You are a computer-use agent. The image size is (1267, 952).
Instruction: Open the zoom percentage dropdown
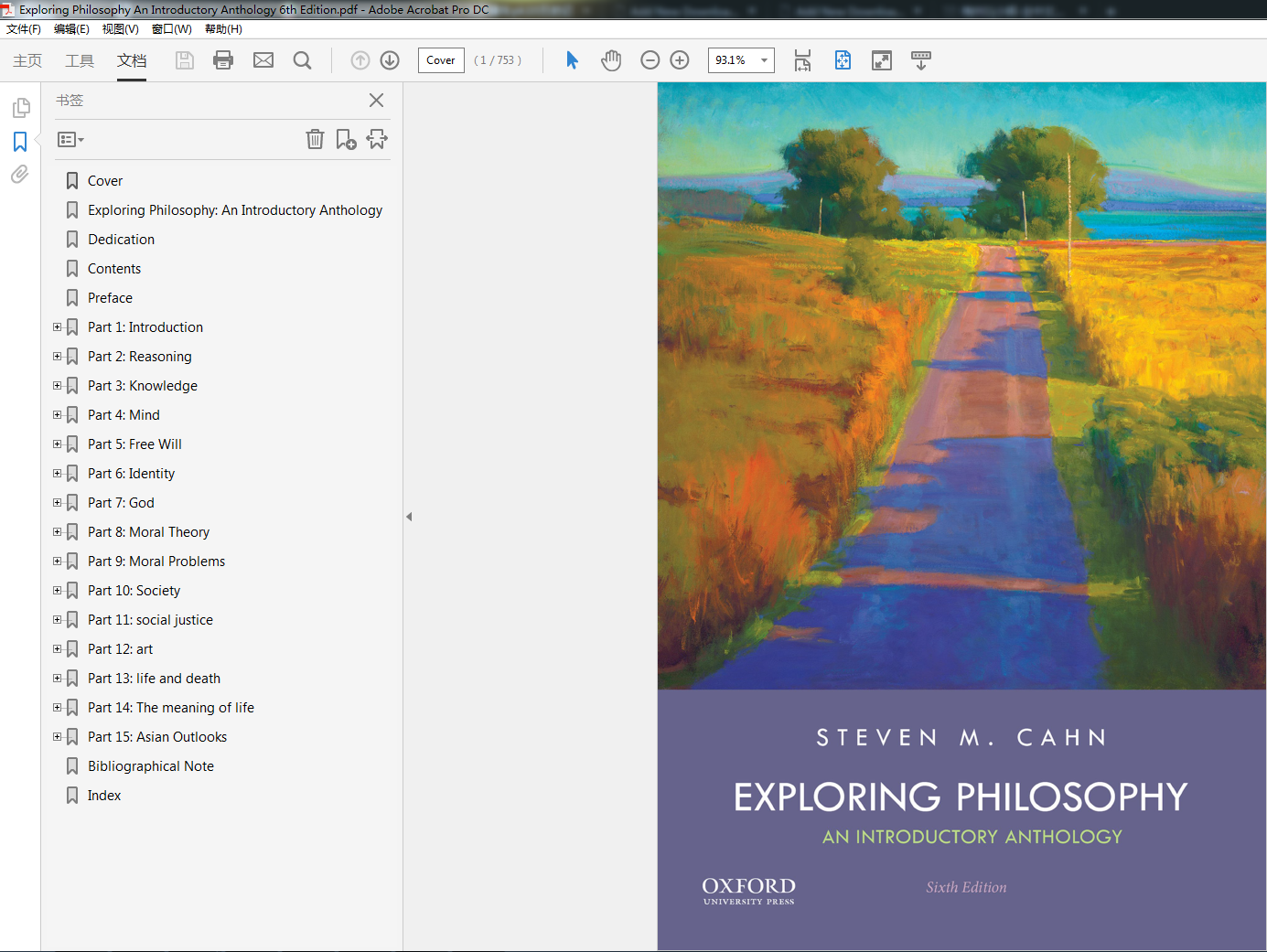[764, 60]
